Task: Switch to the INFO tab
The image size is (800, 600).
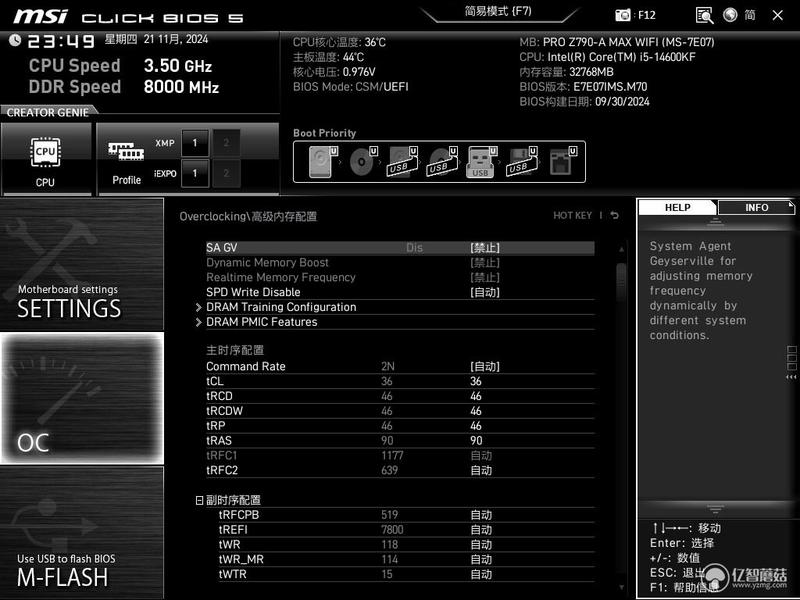Action: point(756,207)
